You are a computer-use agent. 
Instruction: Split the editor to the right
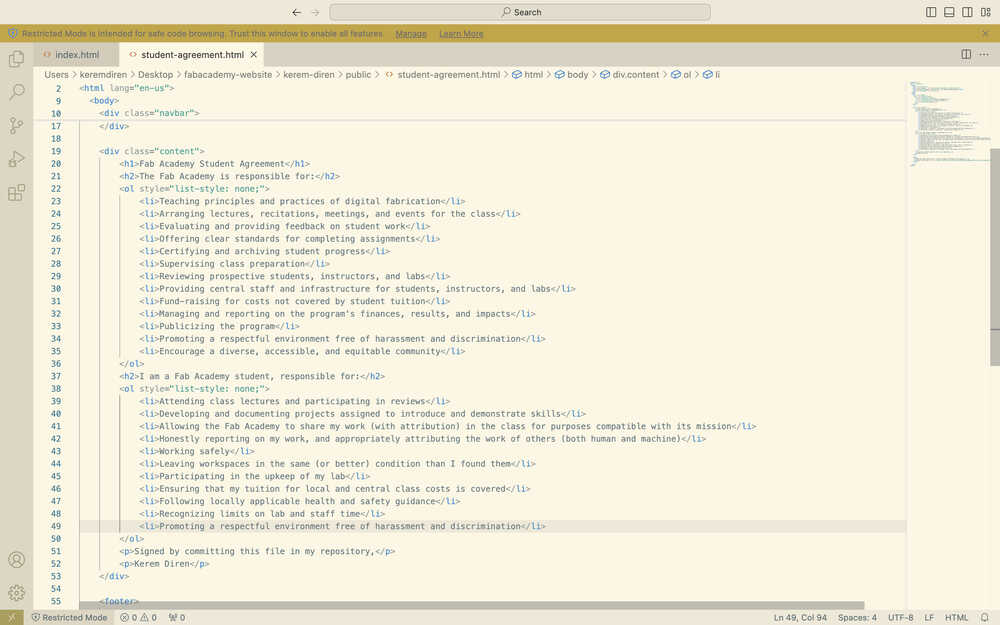coord(966,55)
